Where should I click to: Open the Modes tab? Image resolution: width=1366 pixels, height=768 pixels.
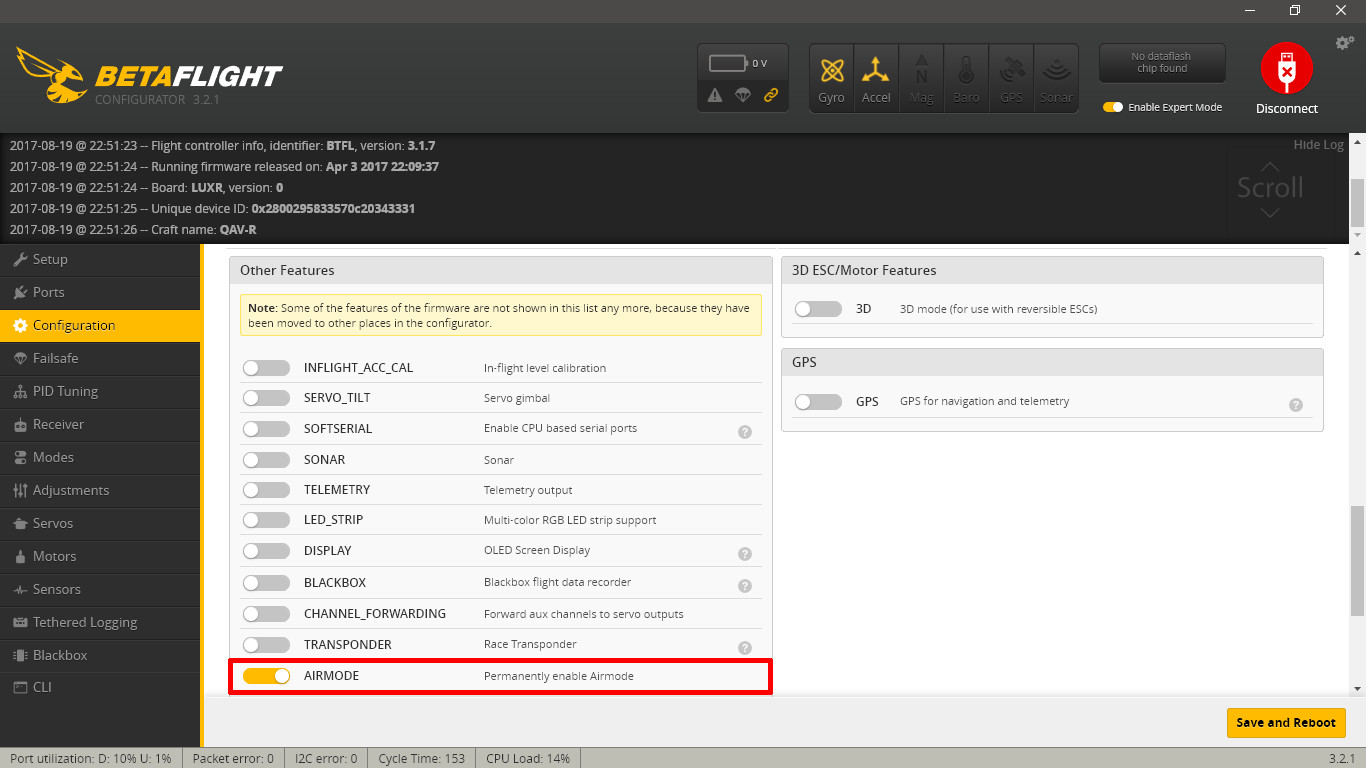tap(100, 457)
